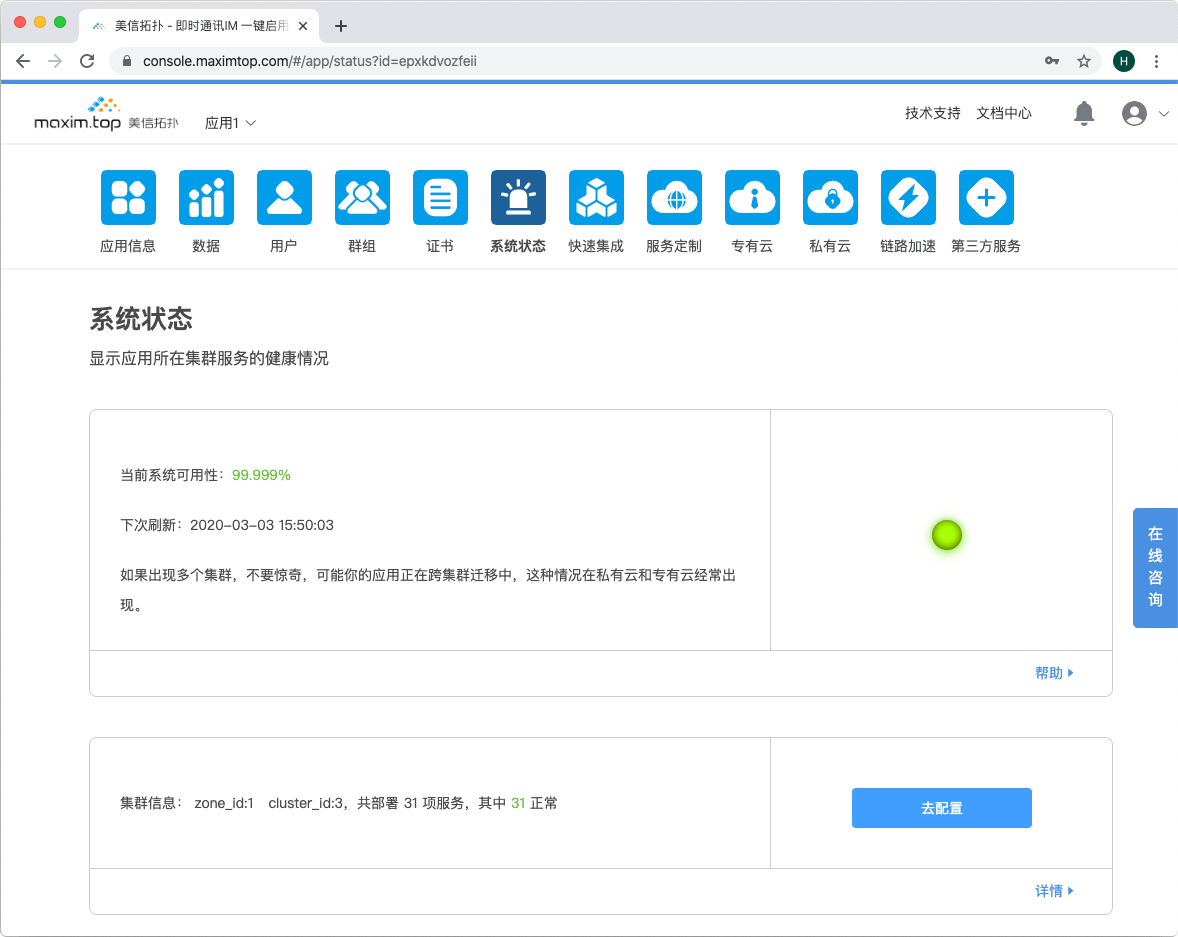Open the 用户 users icon

[x=284, y=198]
